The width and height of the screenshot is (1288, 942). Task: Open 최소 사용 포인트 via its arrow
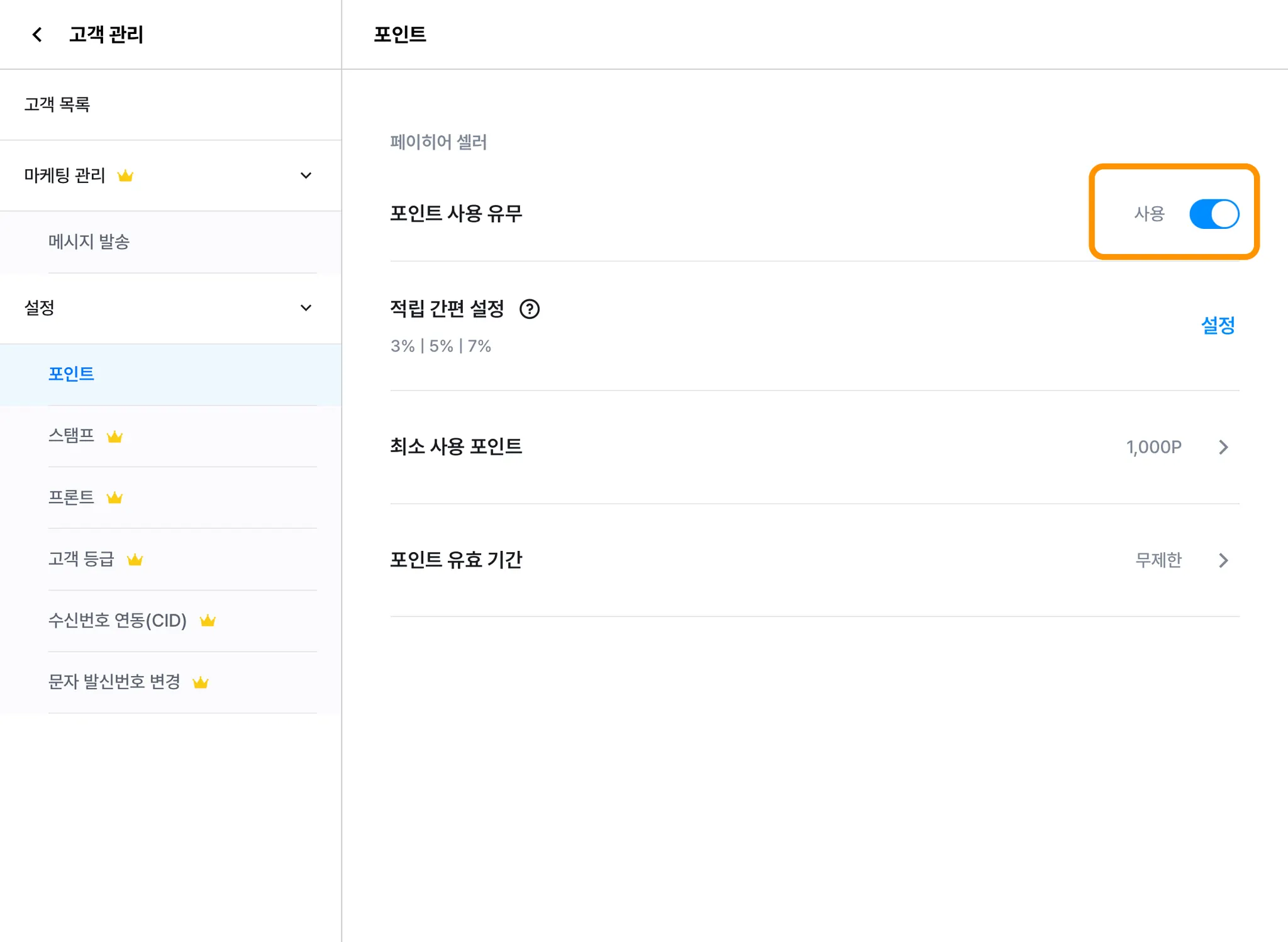pos(1223,447)
